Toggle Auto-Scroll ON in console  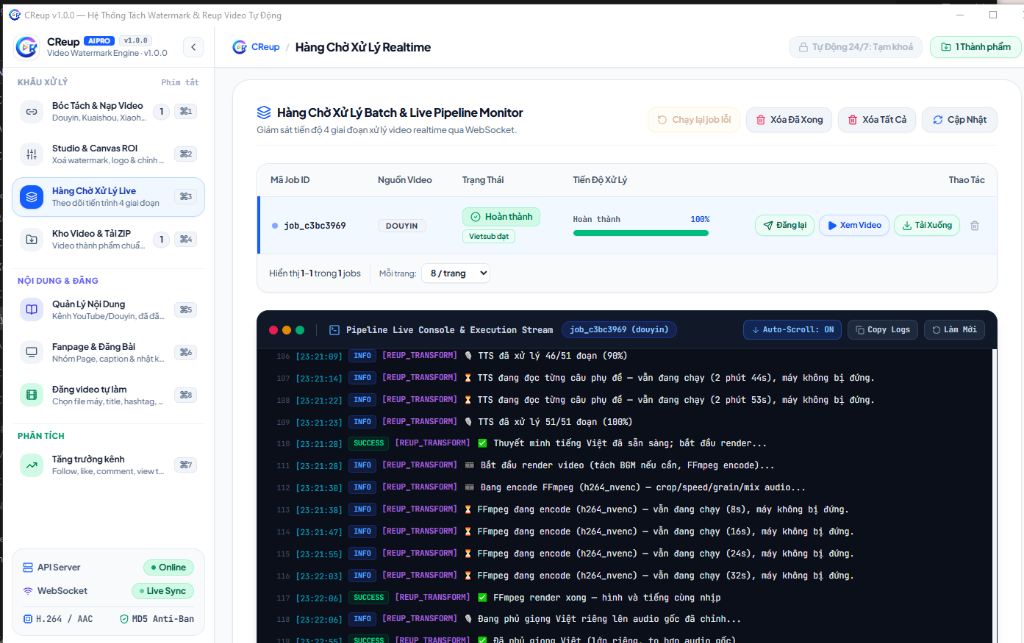[x=793, y=330]
